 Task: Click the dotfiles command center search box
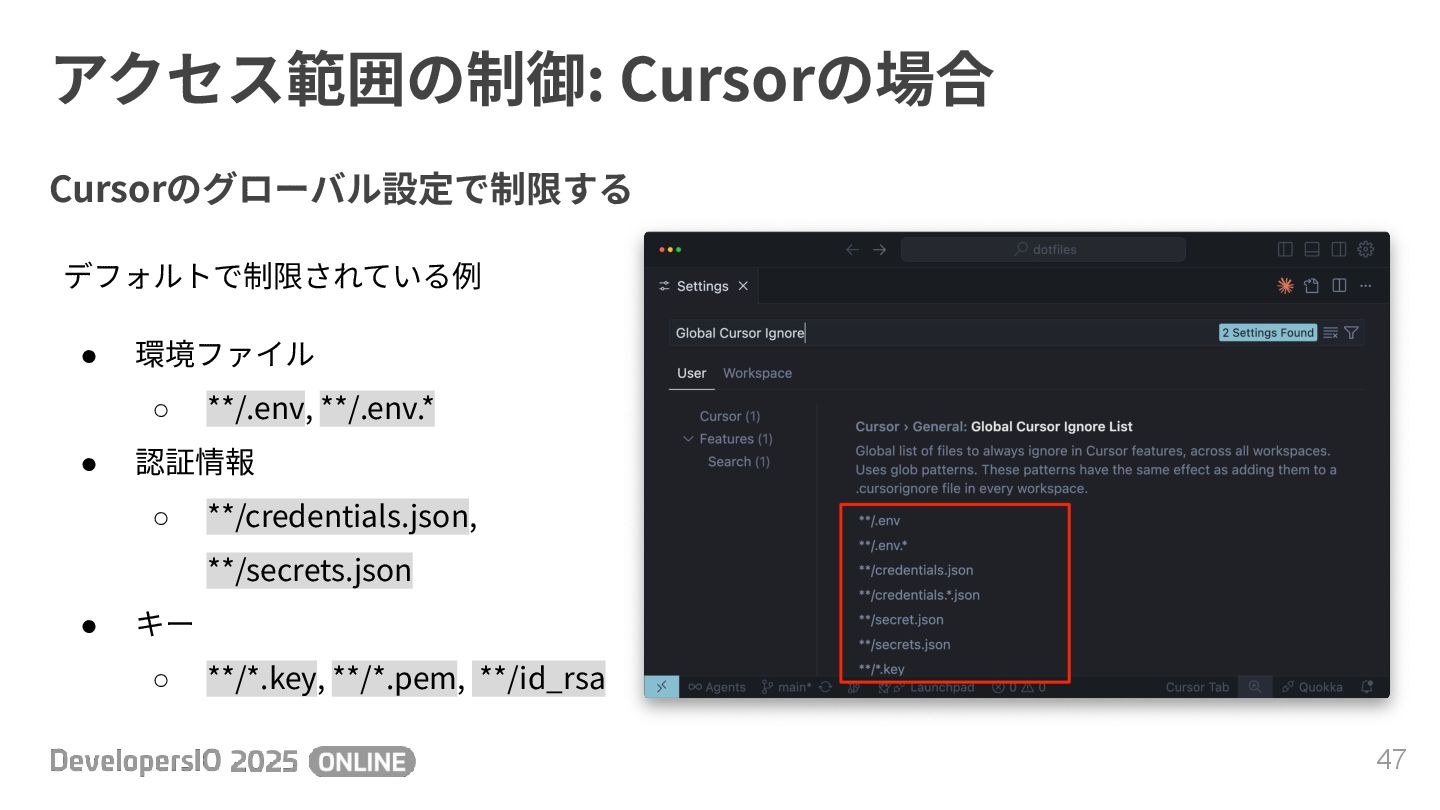[1043, 250]
